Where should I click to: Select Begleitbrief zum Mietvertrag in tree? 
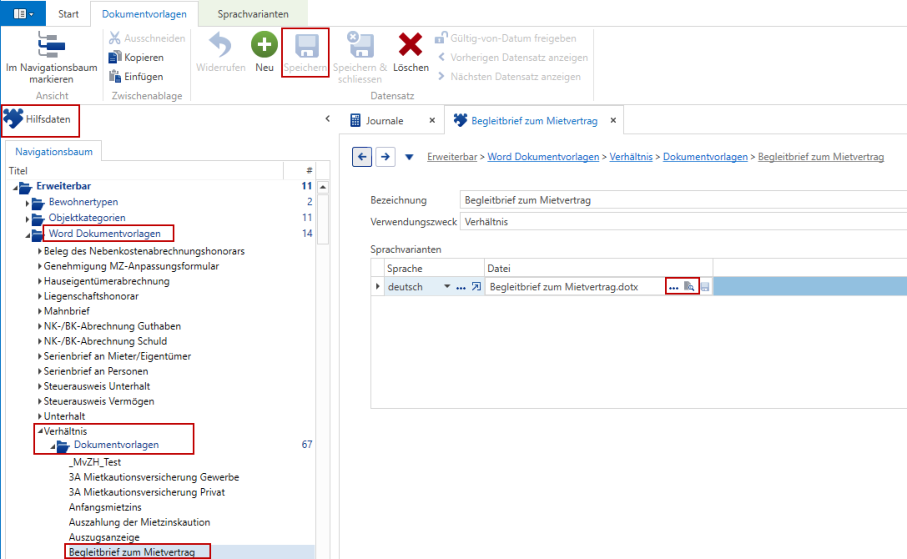[x=132, y=552]
